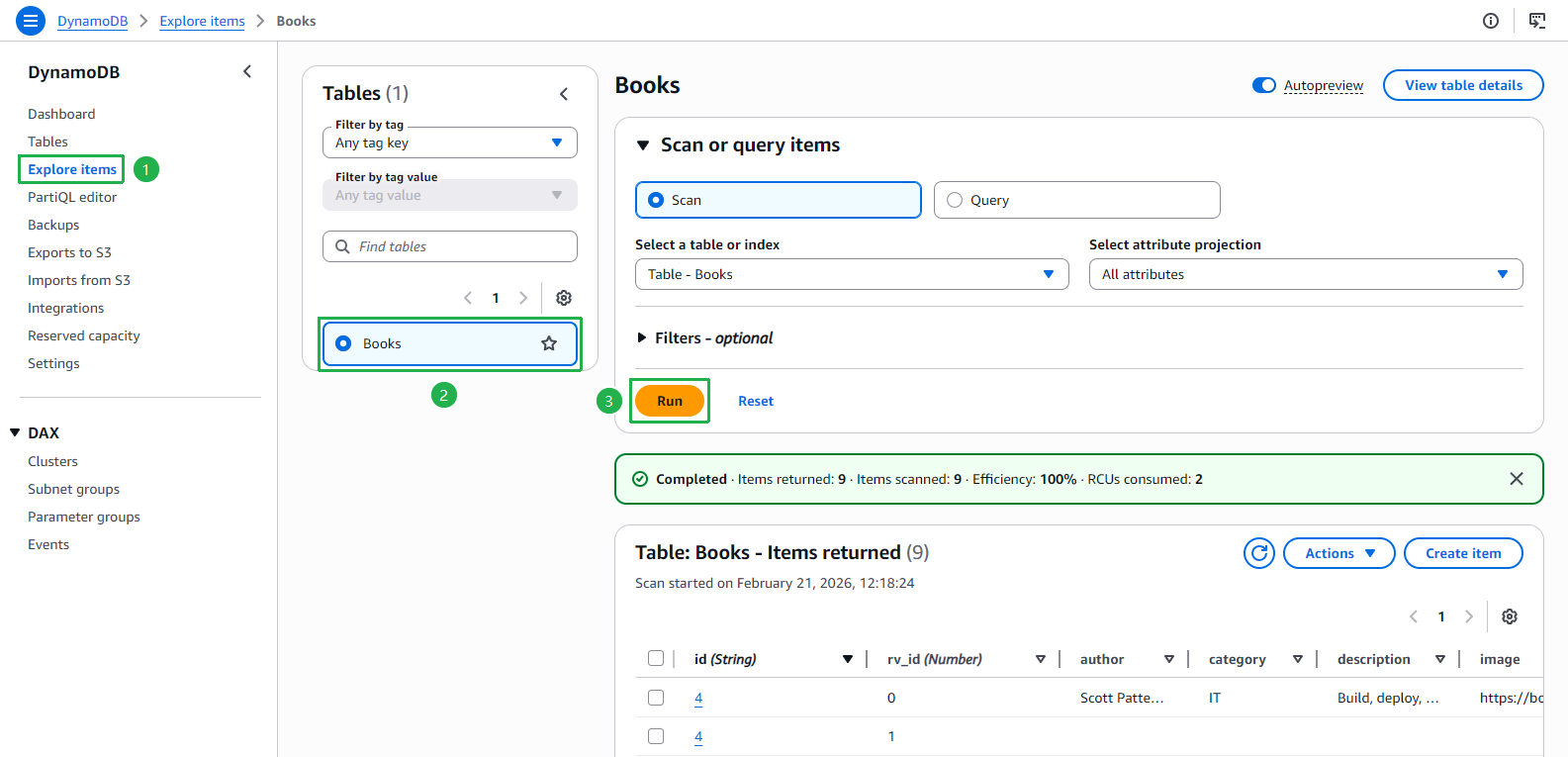The image size is (1568, 757).
Task: Tick the select-all checkbox in table header
Action: point(656,658)
